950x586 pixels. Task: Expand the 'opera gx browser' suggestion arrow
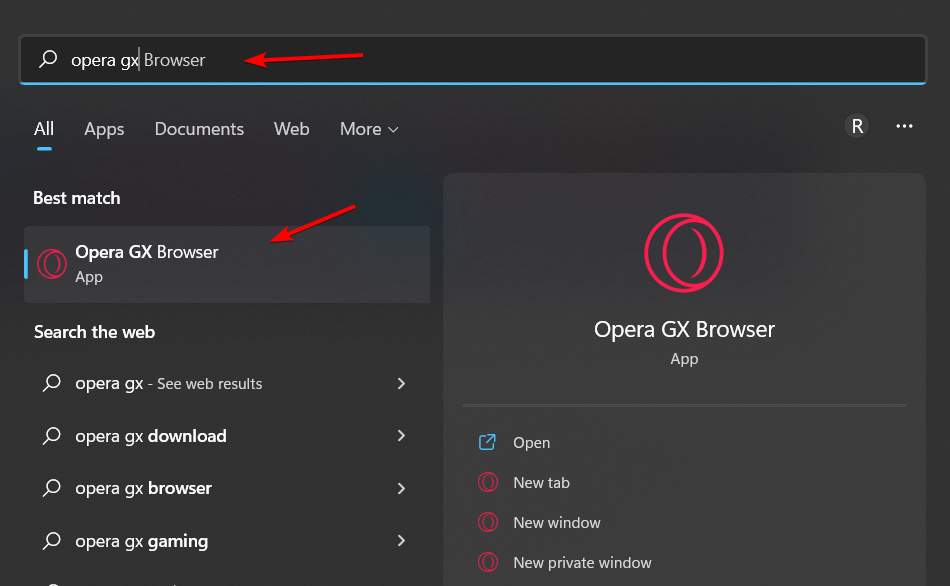pos(401,488)
